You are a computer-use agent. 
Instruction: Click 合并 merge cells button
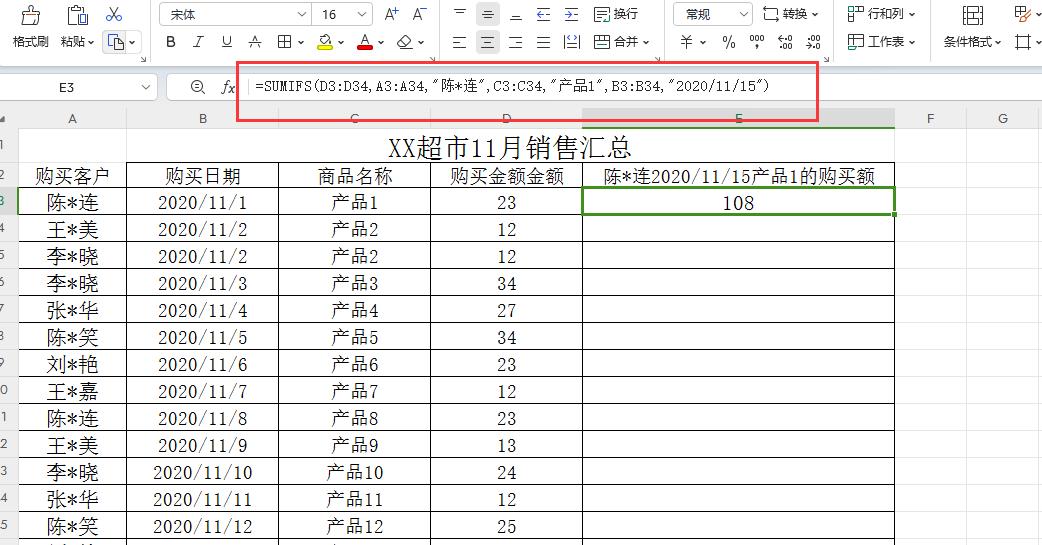click(615, 42)
